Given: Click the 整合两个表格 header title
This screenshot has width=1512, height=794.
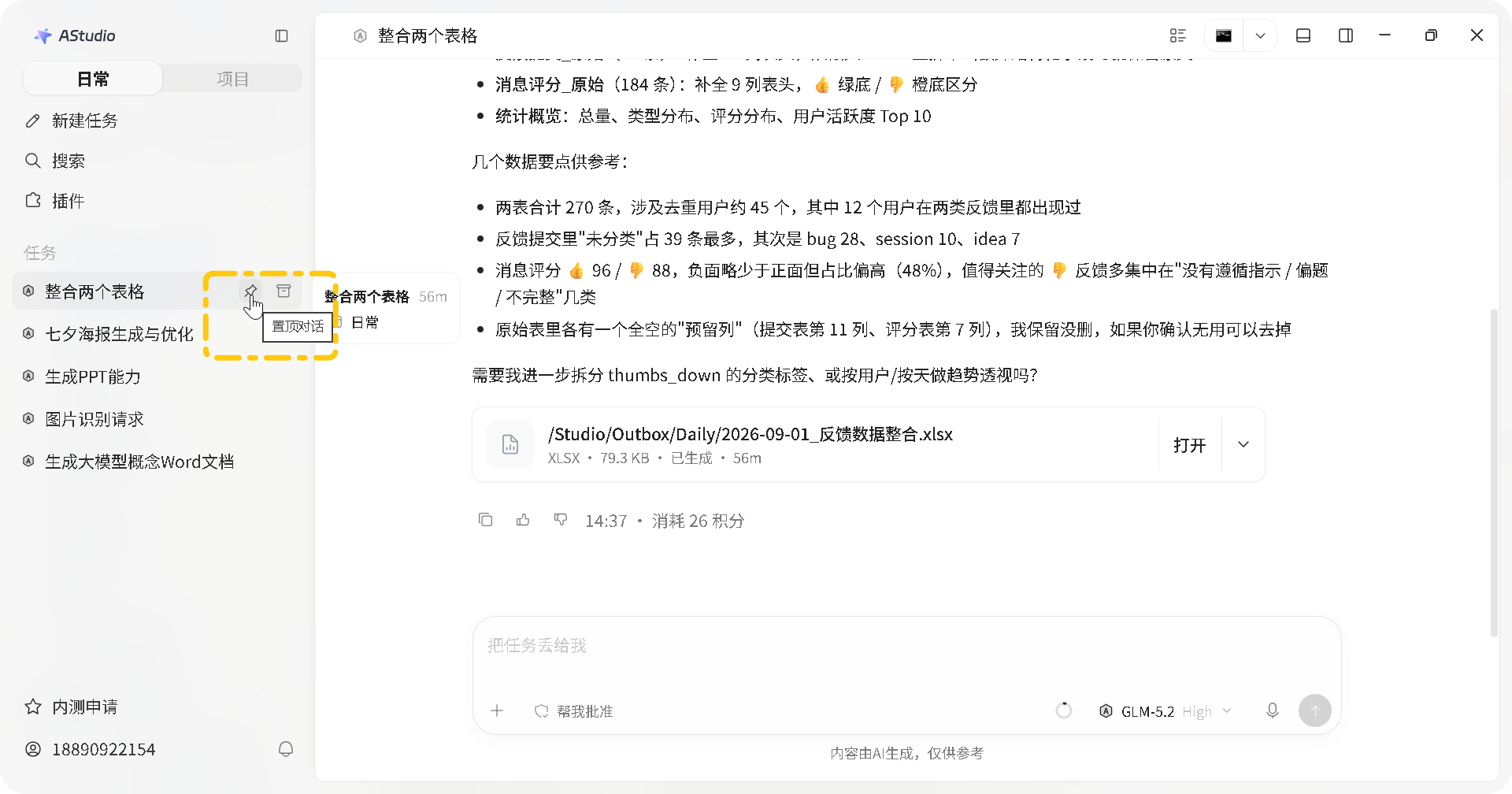Looking at the screenshot, I should pos(428,35).
